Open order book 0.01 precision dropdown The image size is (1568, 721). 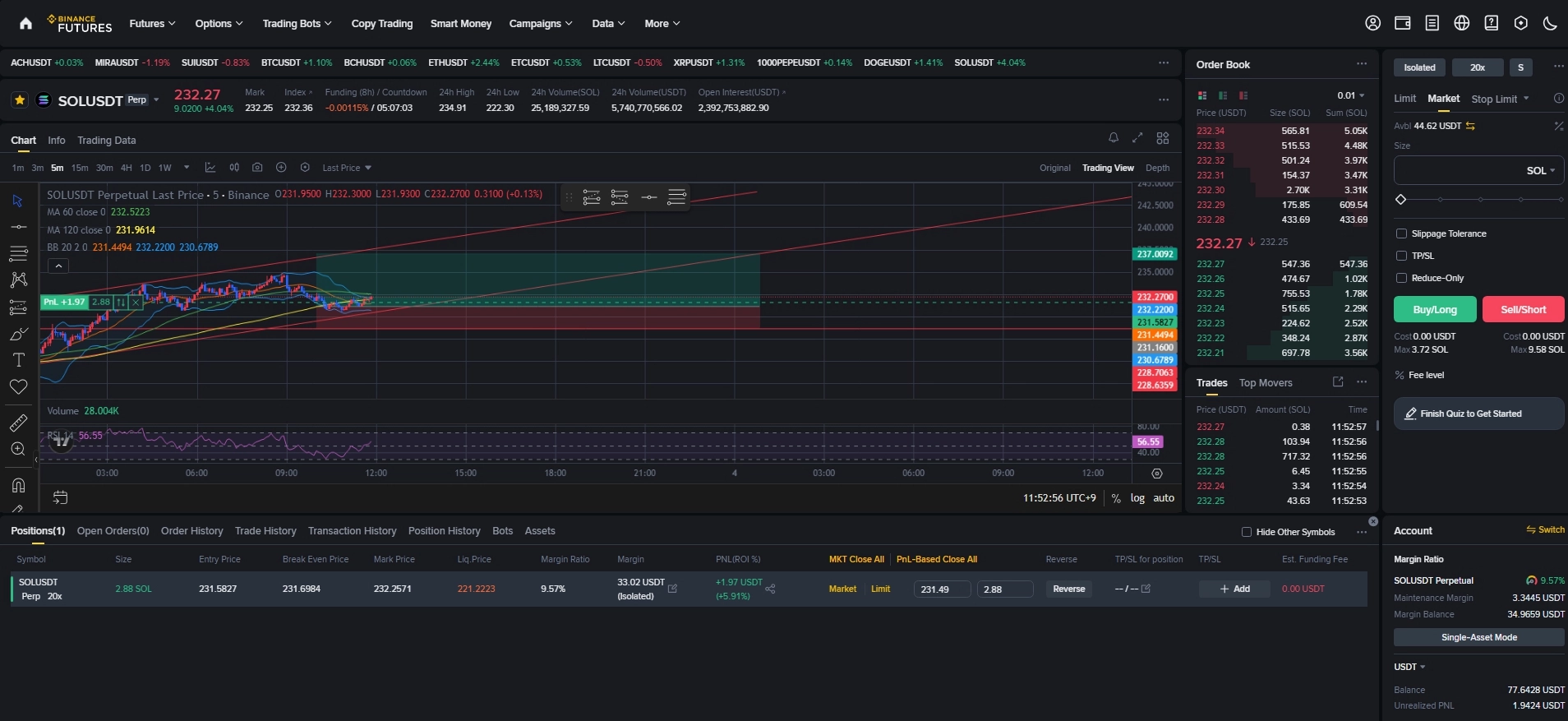(1350, 95)
